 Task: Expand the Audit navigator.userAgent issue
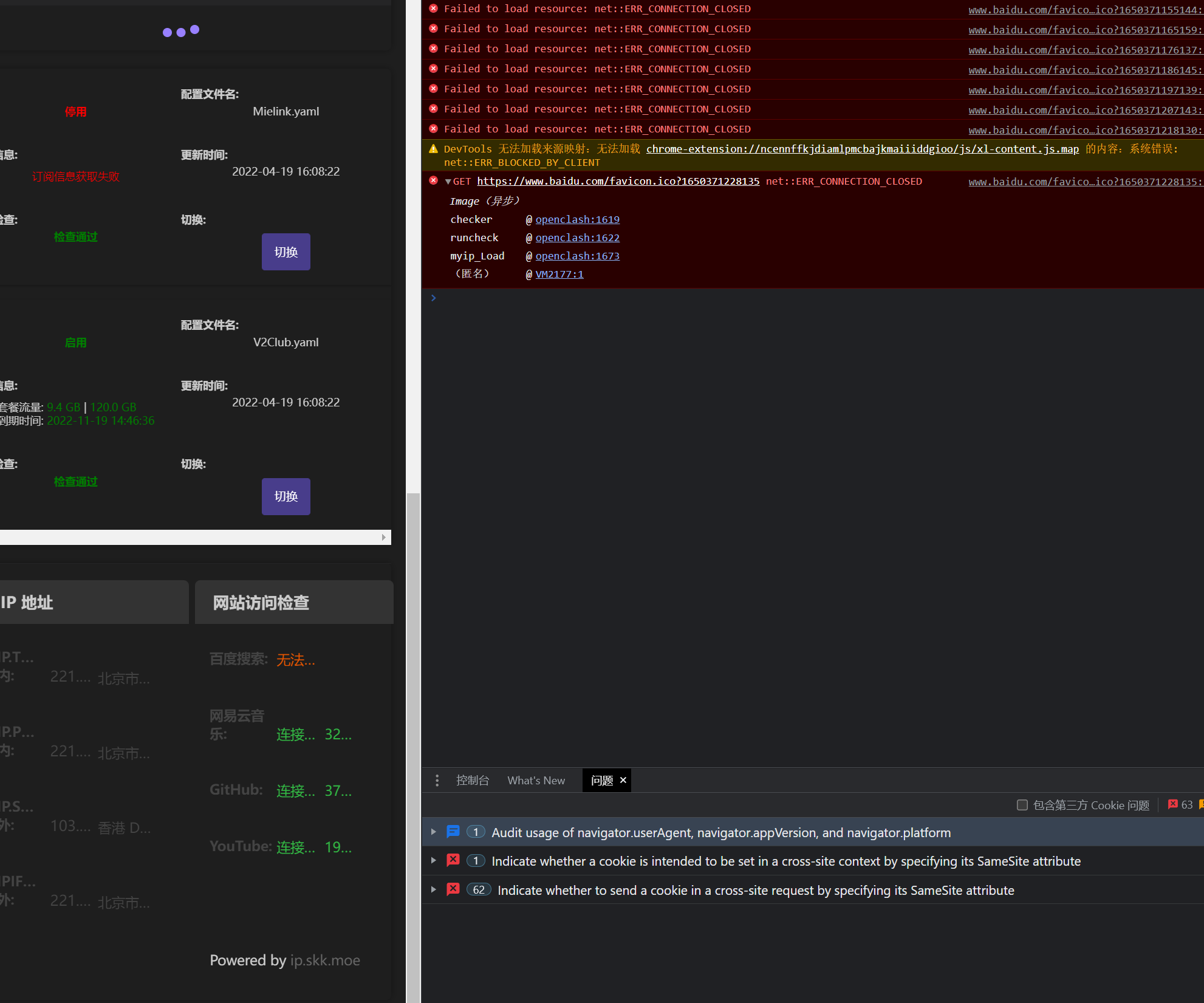click(434, 832)
